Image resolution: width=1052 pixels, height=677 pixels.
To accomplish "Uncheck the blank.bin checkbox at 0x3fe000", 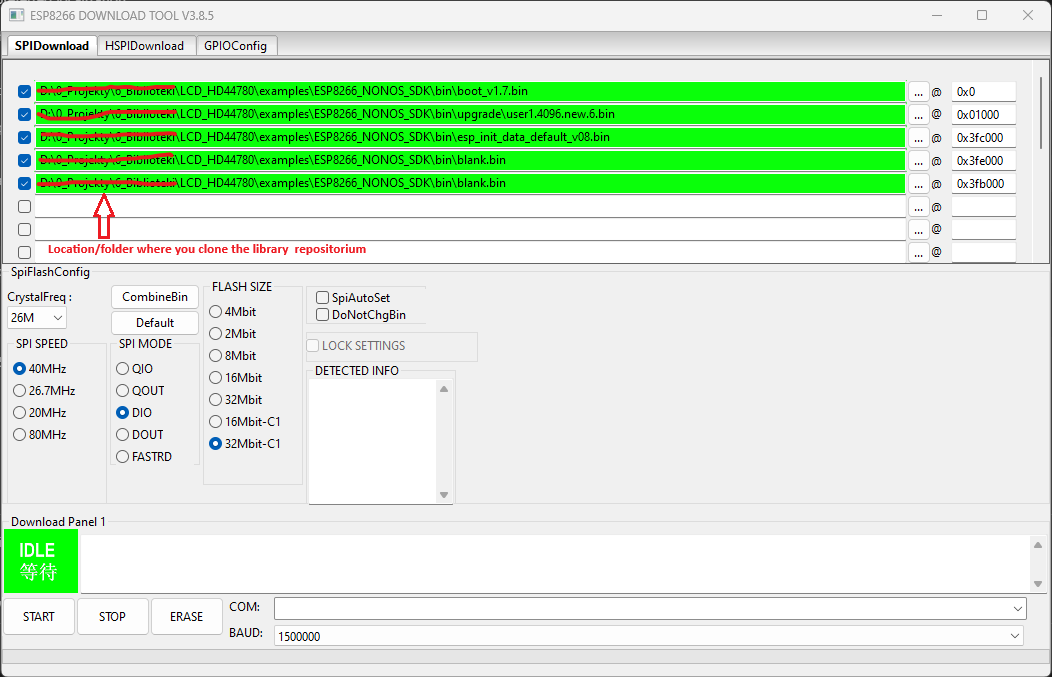I will pos(25,160).
